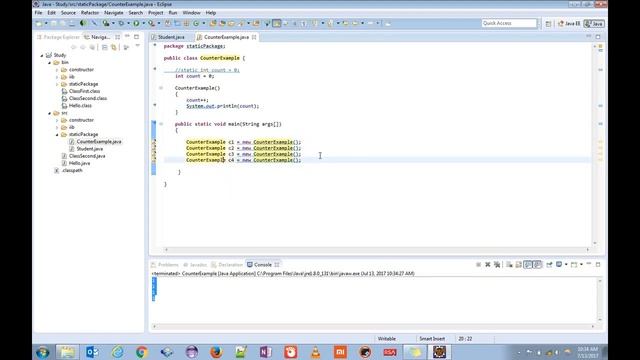Open Run button dropdown arrow
Image resolution: width=640 pixels, height=360 pixels.
click(x=144, y=23)
